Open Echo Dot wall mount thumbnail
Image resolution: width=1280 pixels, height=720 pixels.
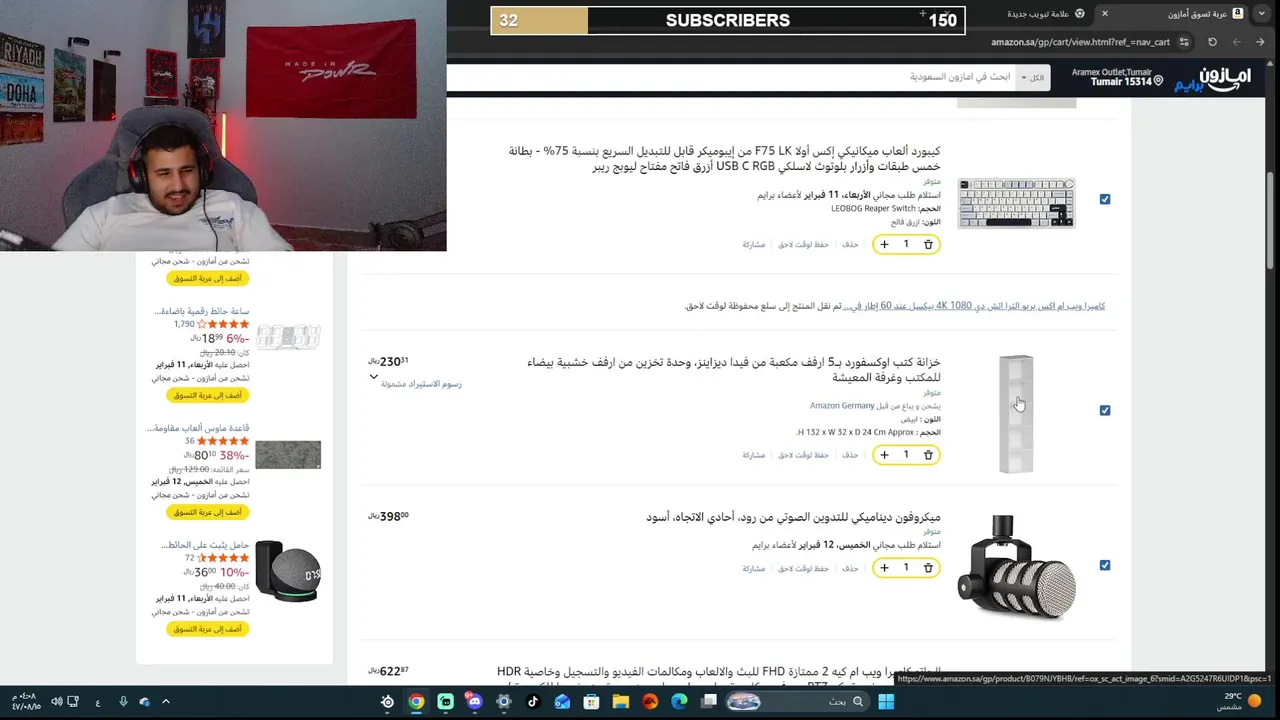click(288, 571)
